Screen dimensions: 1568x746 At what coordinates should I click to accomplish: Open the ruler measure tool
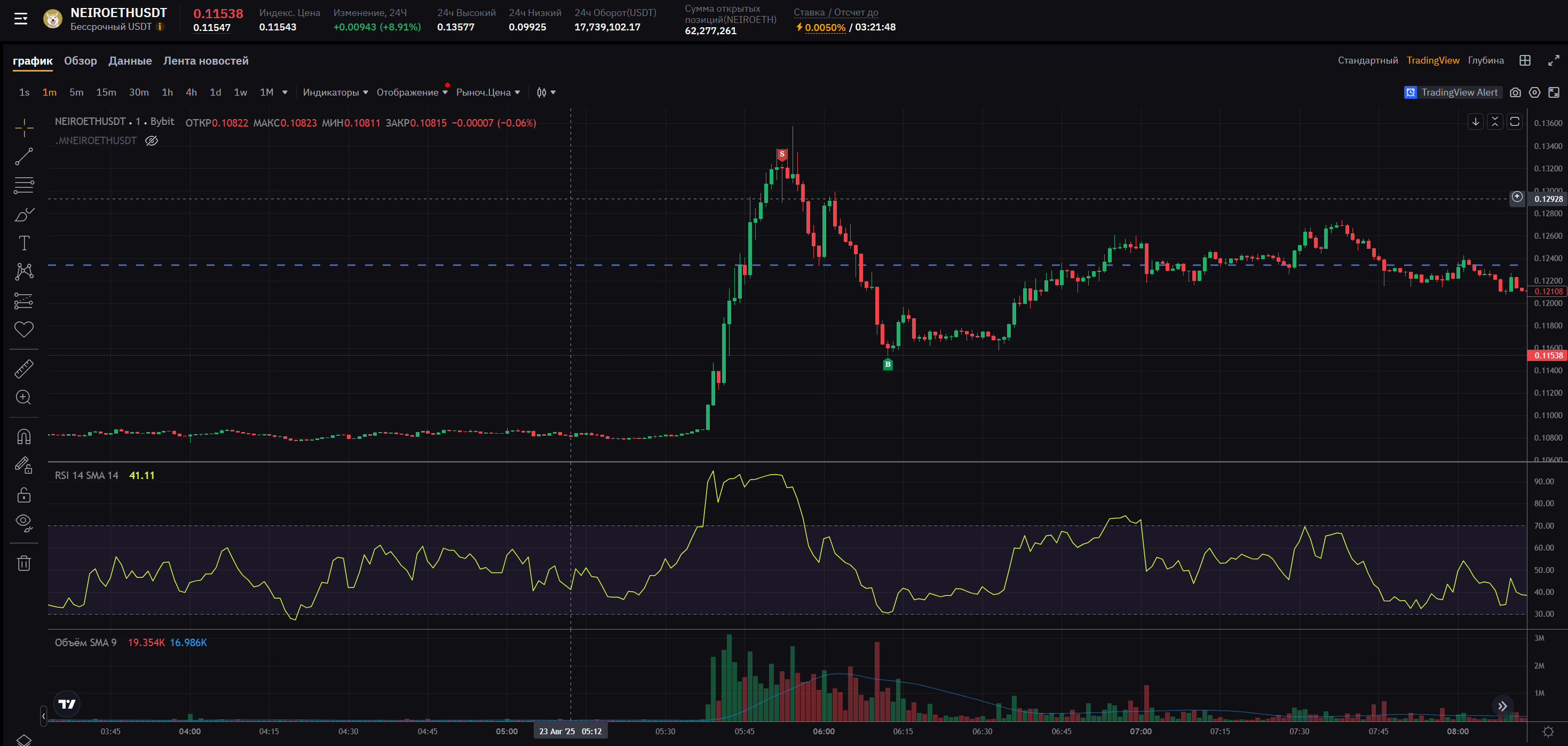[23, 368]
